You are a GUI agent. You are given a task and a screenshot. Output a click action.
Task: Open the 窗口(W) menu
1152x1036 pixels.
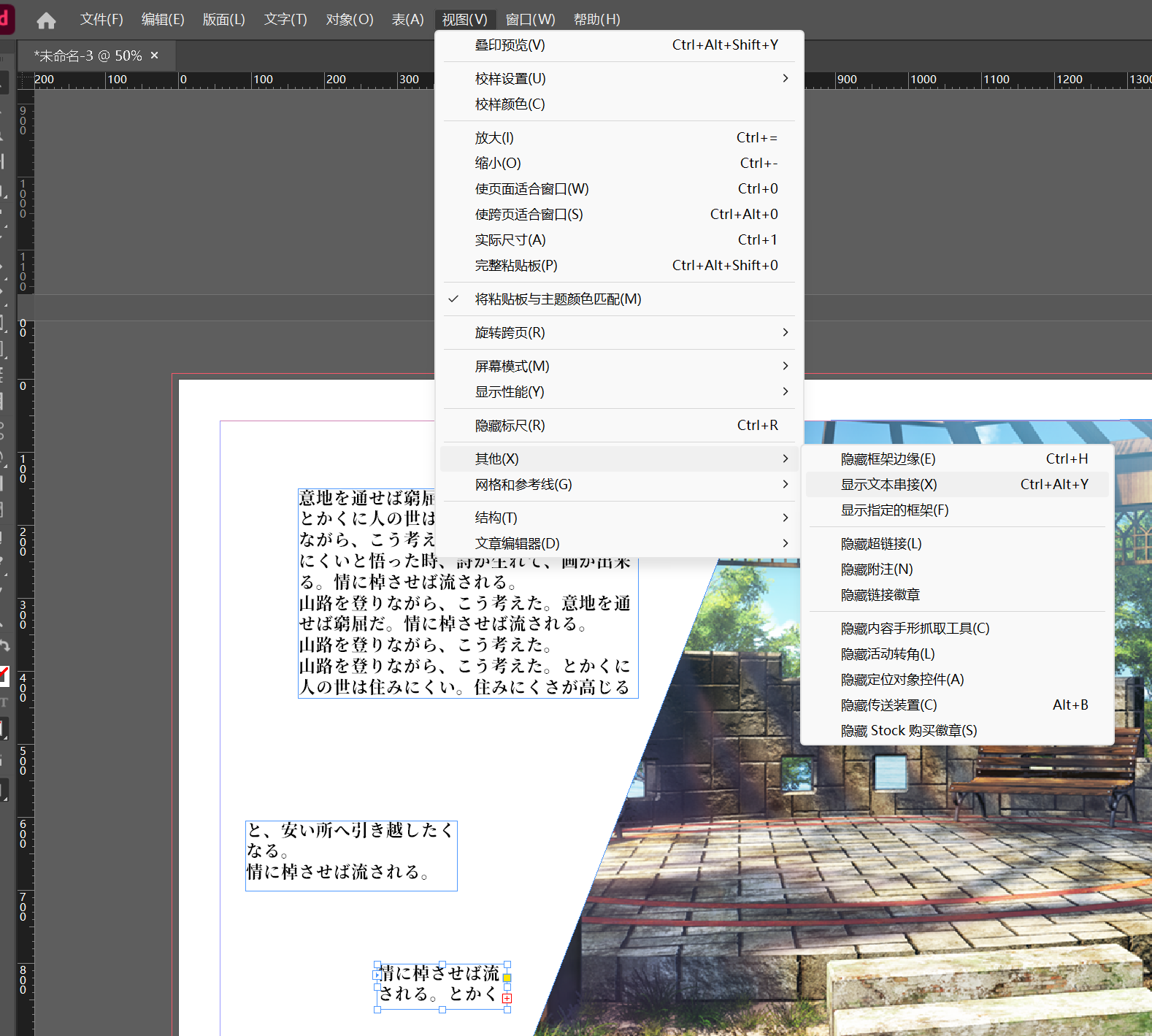pos(530,20)
